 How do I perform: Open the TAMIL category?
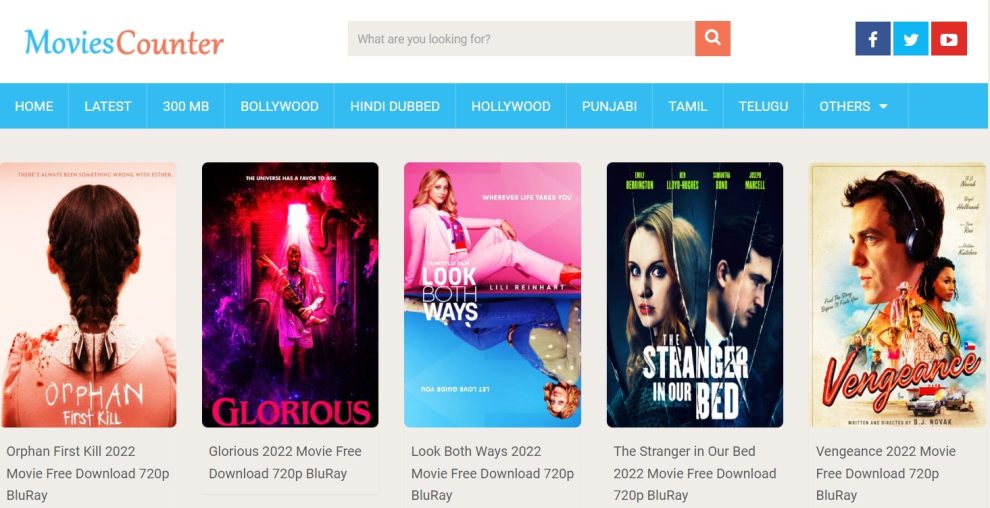[x=688, y=106]
